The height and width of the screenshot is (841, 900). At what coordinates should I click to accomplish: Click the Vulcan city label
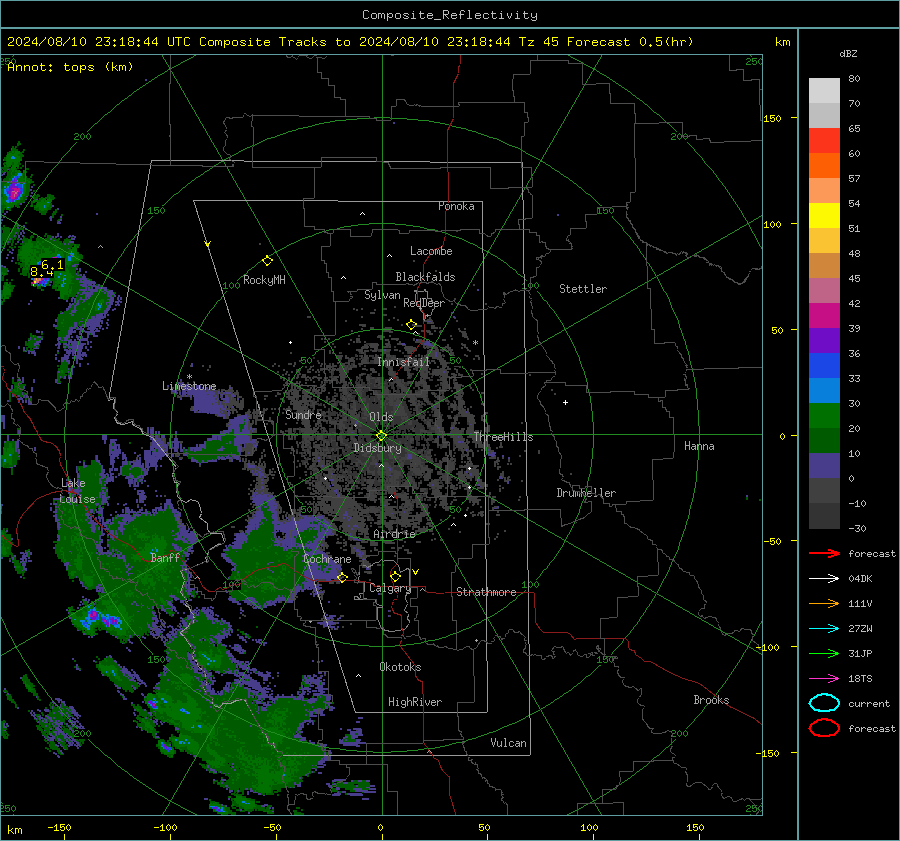point(508,743)
